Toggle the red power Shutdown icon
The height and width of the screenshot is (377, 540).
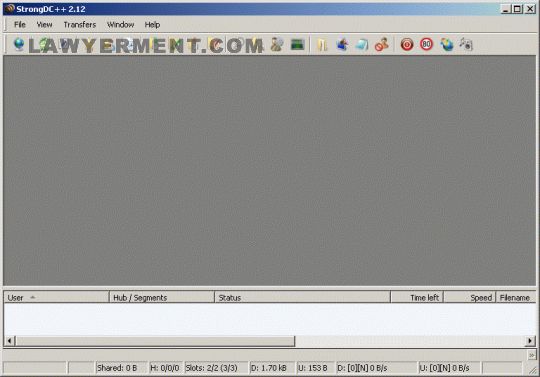click(x=407, y=44)
